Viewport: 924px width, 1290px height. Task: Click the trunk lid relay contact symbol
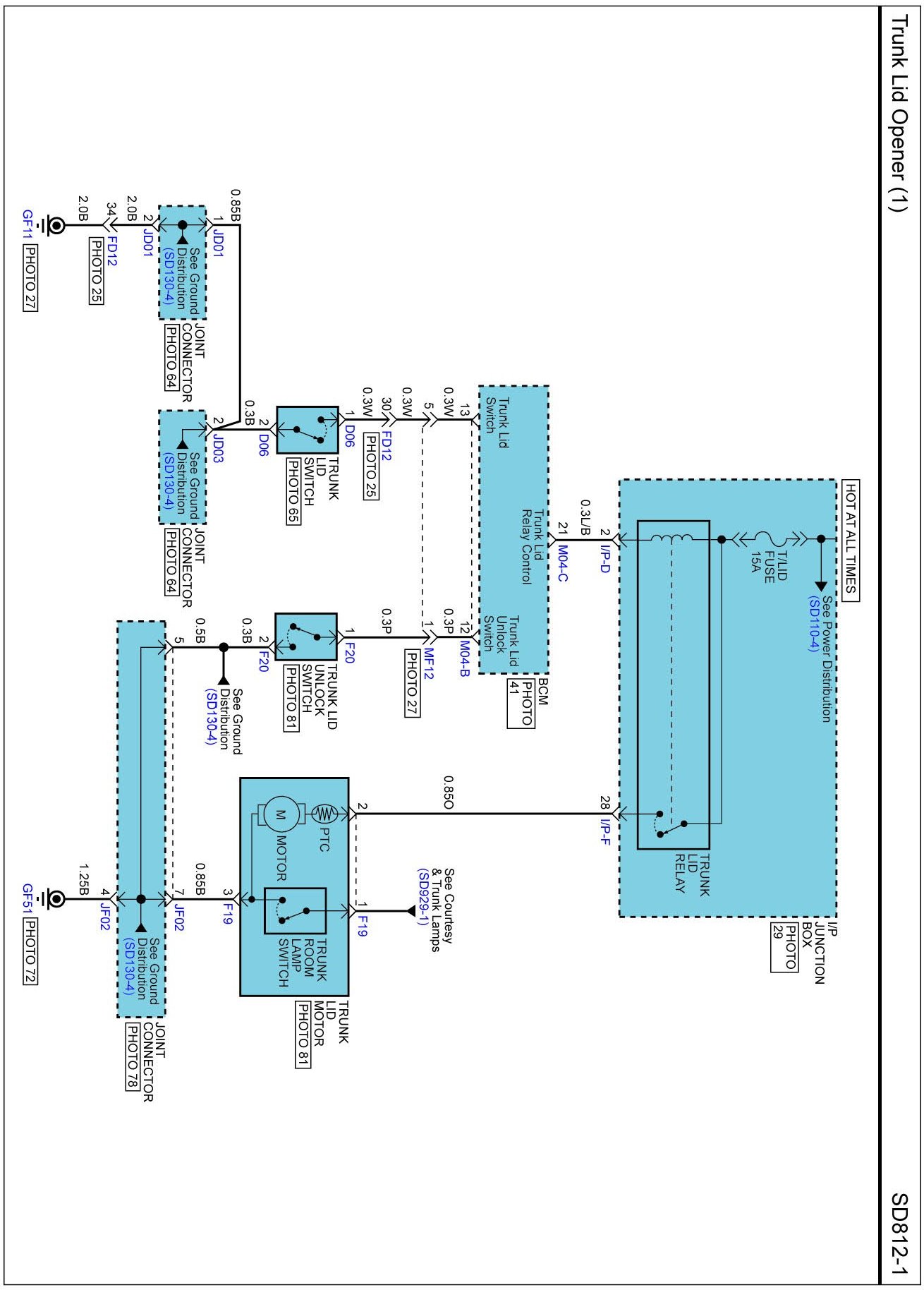670,824
